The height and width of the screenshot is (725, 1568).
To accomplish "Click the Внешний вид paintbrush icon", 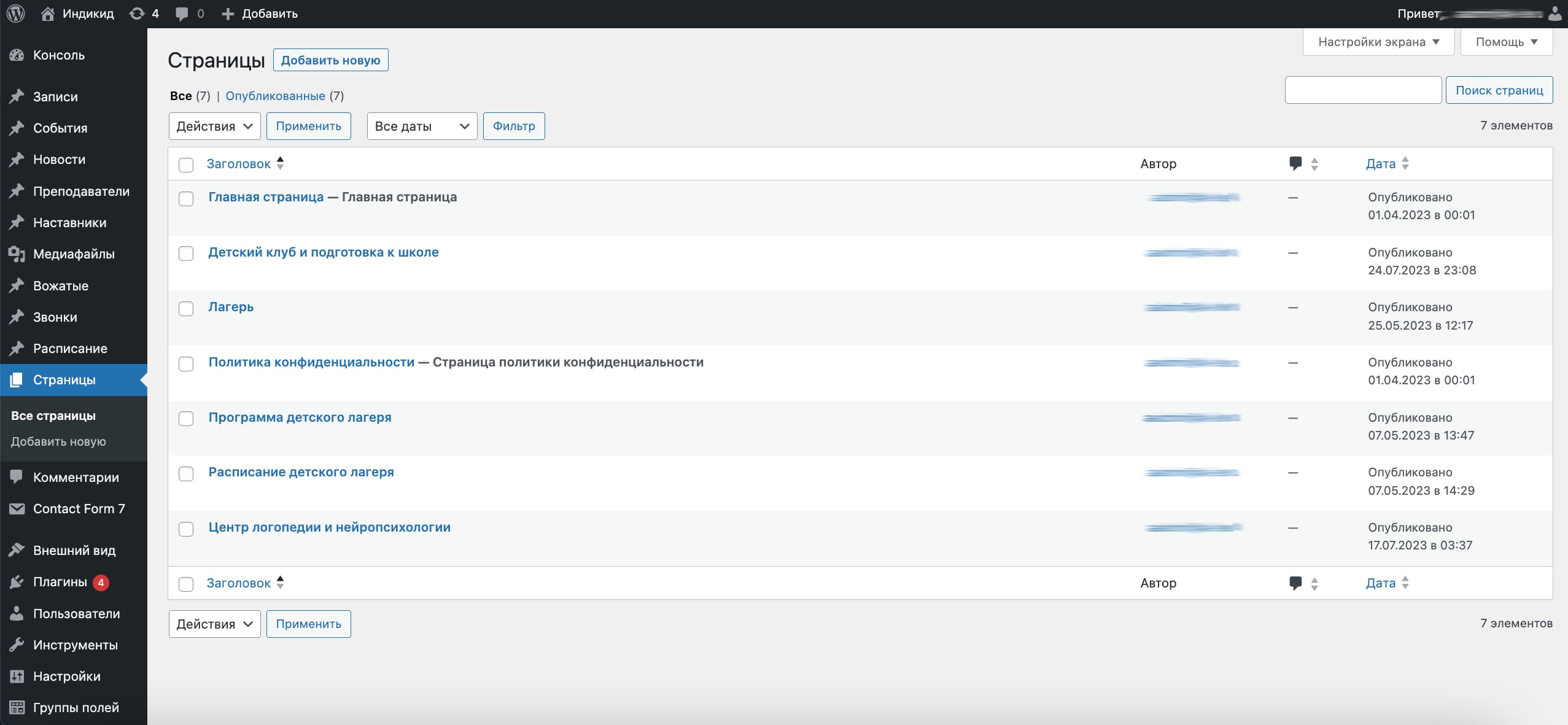I will click(17, 550).
